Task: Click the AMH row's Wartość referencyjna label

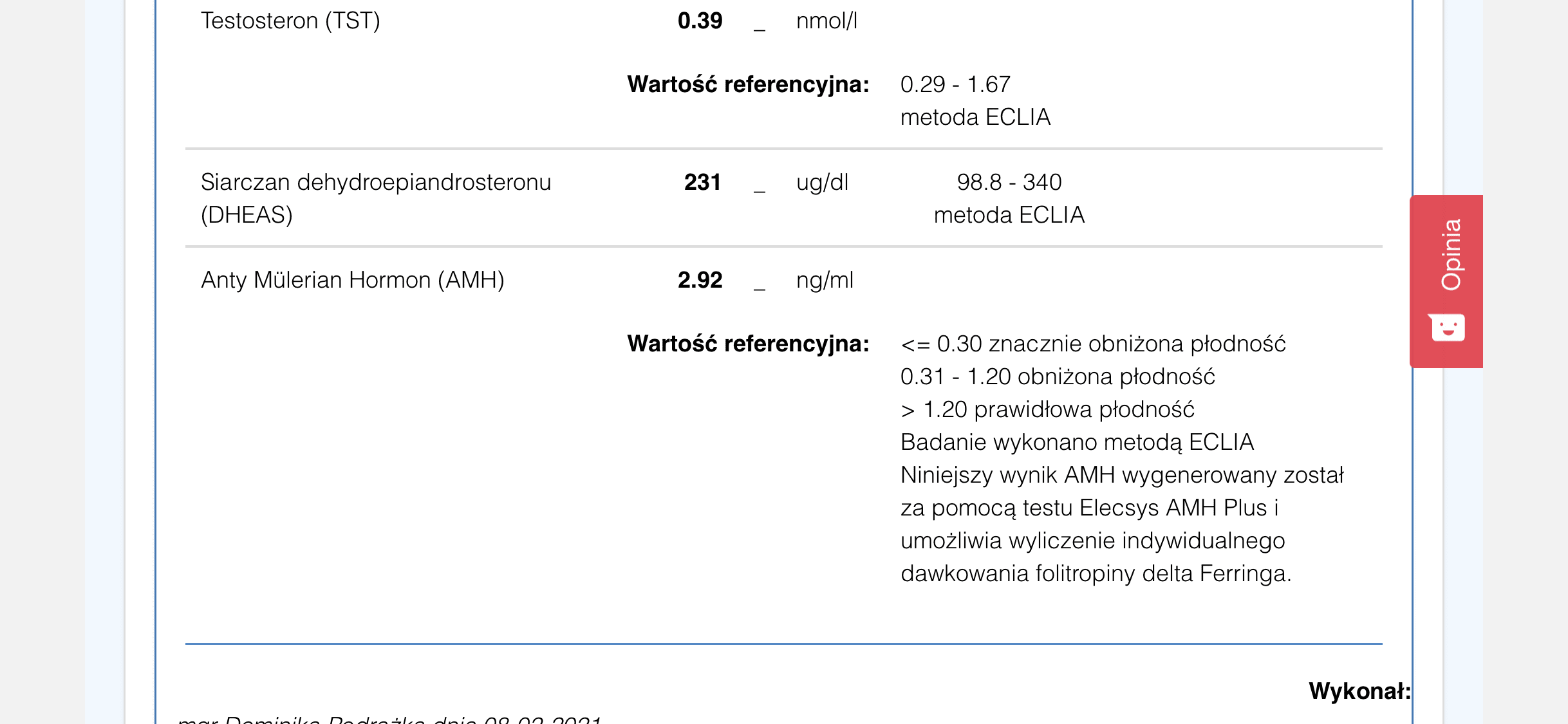Action: [748, 344]
